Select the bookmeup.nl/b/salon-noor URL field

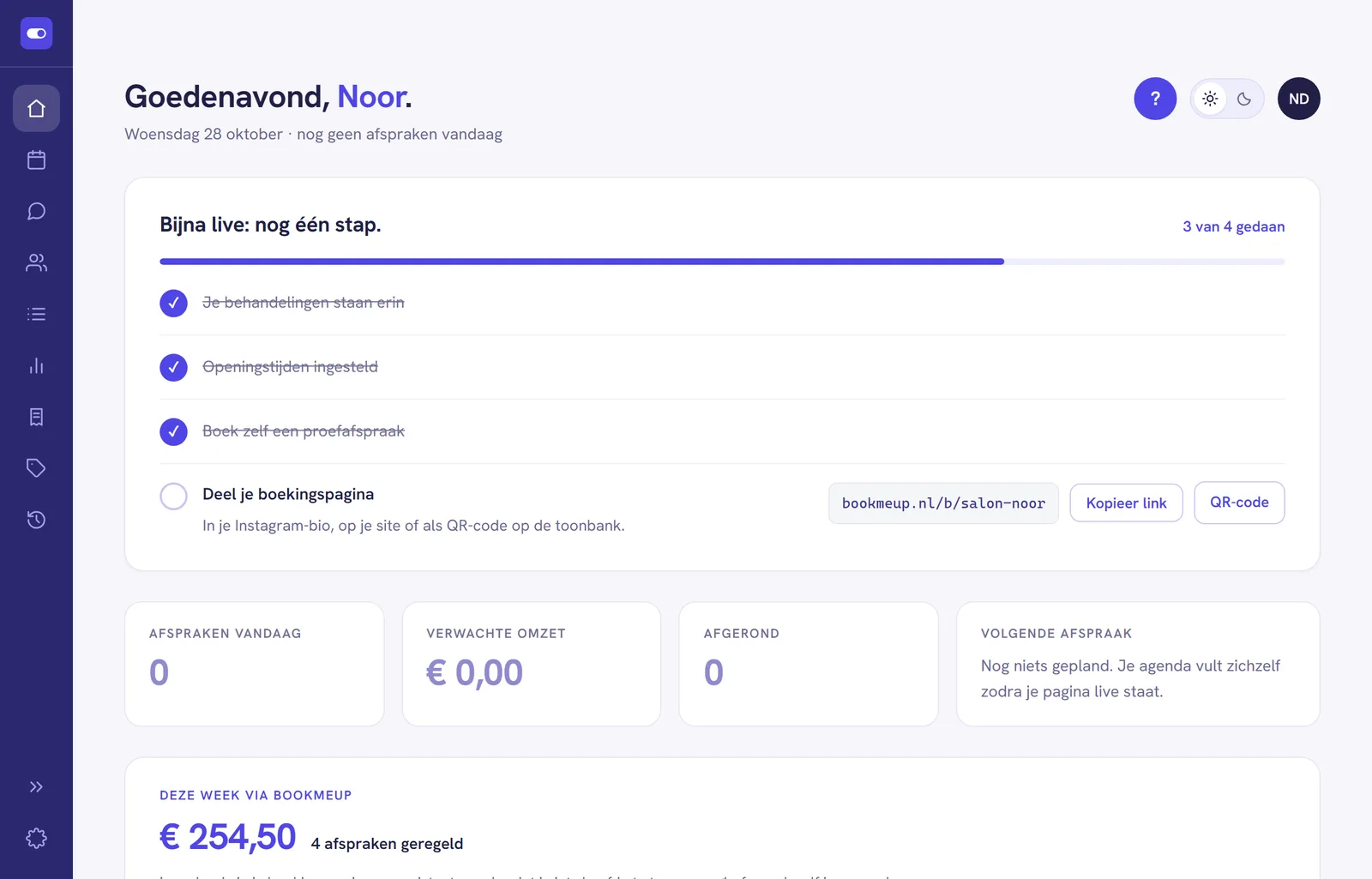[943, 503]
